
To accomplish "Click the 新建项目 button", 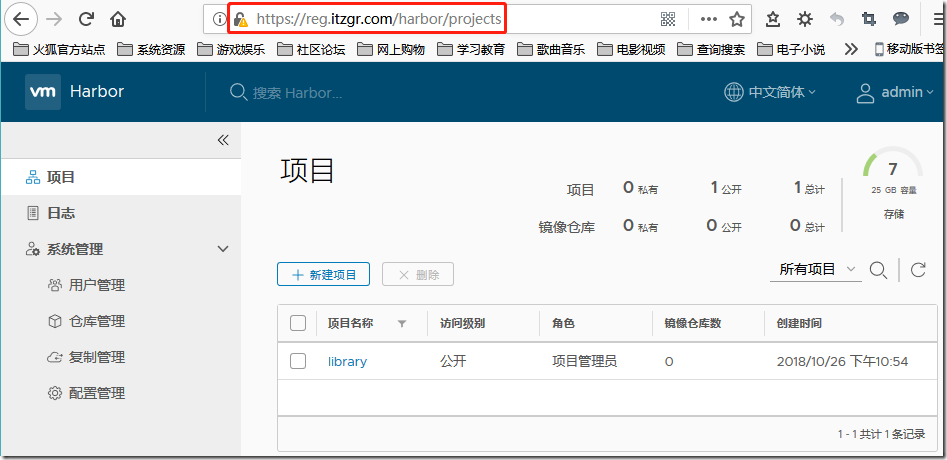I will click(324, 274).
